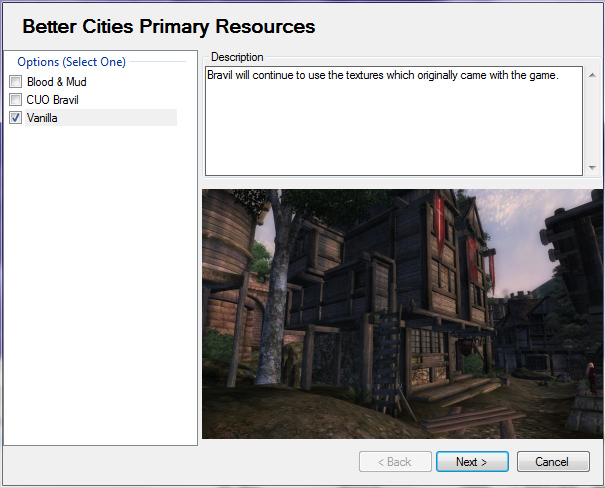Click the description scrollbar down arrow
The width and height of the screenshot is (605, 488).
pos(592,168)
